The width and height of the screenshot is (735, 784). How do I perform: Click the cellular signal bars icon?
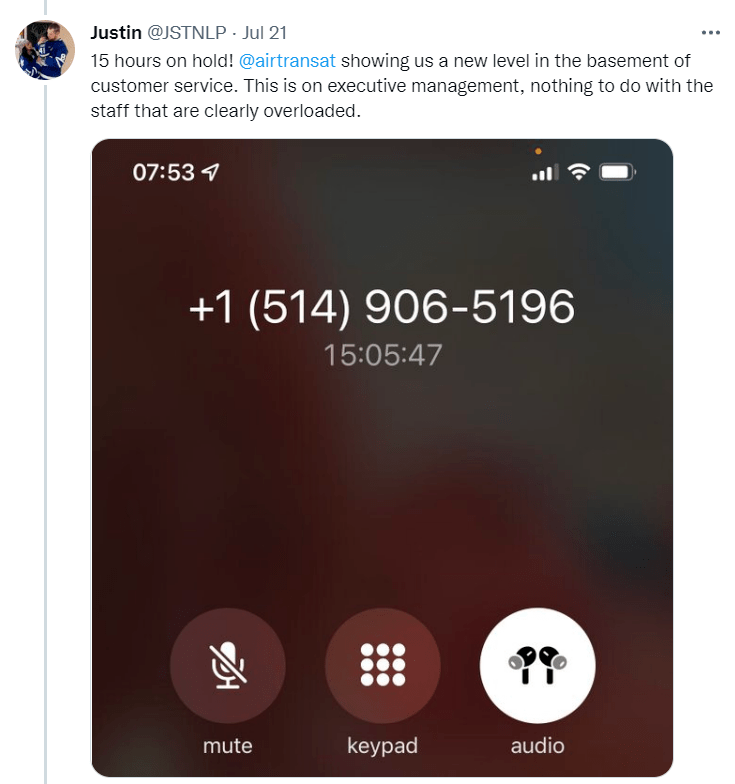[545, 172]
